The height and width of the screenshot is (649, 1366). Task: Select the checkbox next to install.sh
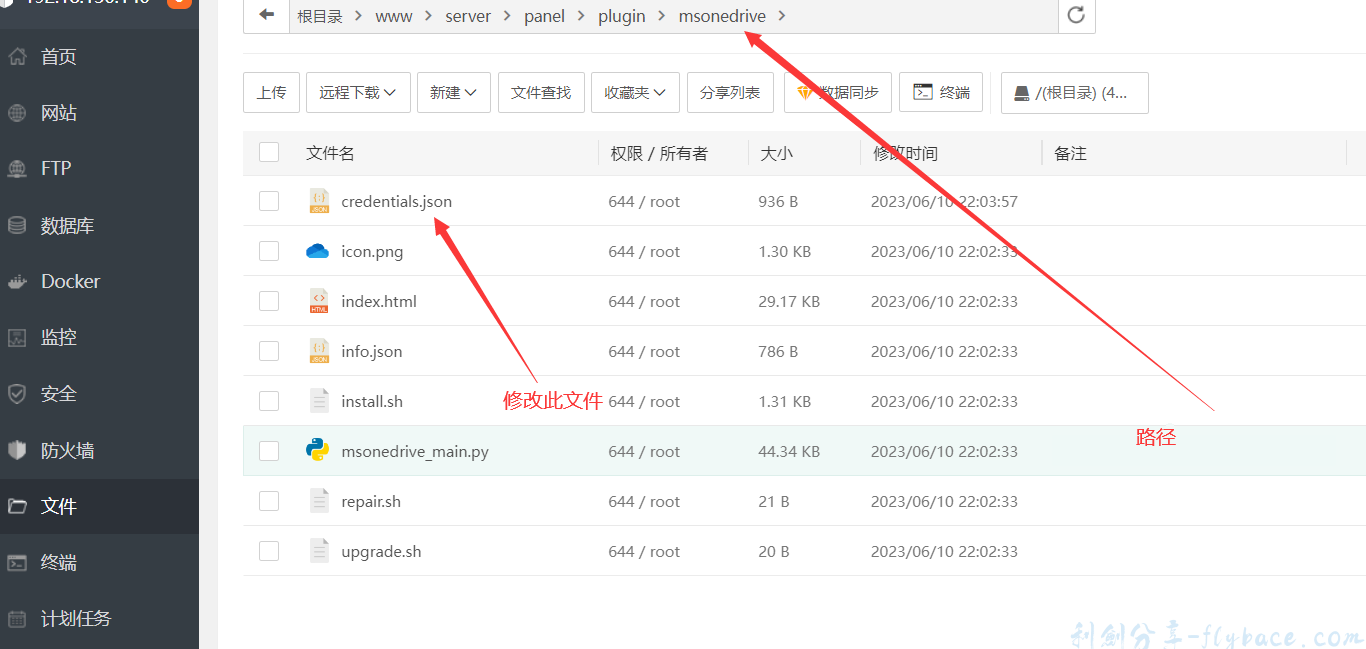point(269,401)
